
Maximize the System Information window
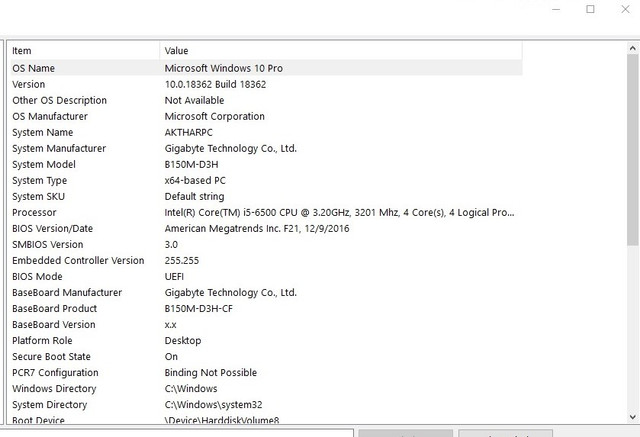coord(590,9)
